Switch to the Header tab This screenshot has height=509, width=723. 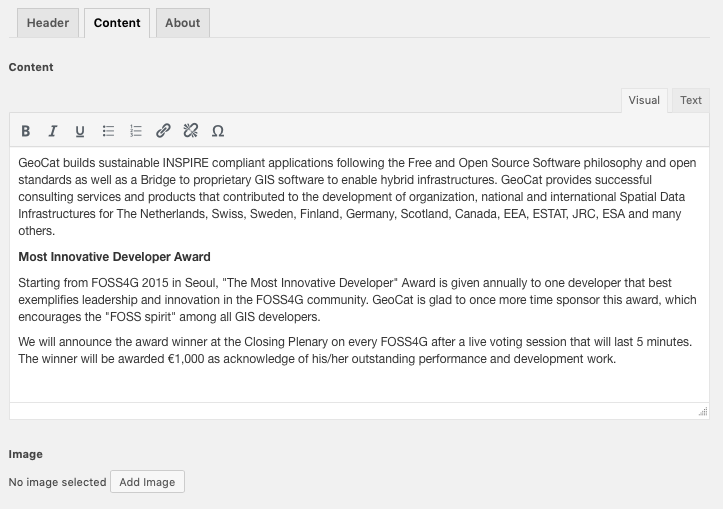coord(48,23)
